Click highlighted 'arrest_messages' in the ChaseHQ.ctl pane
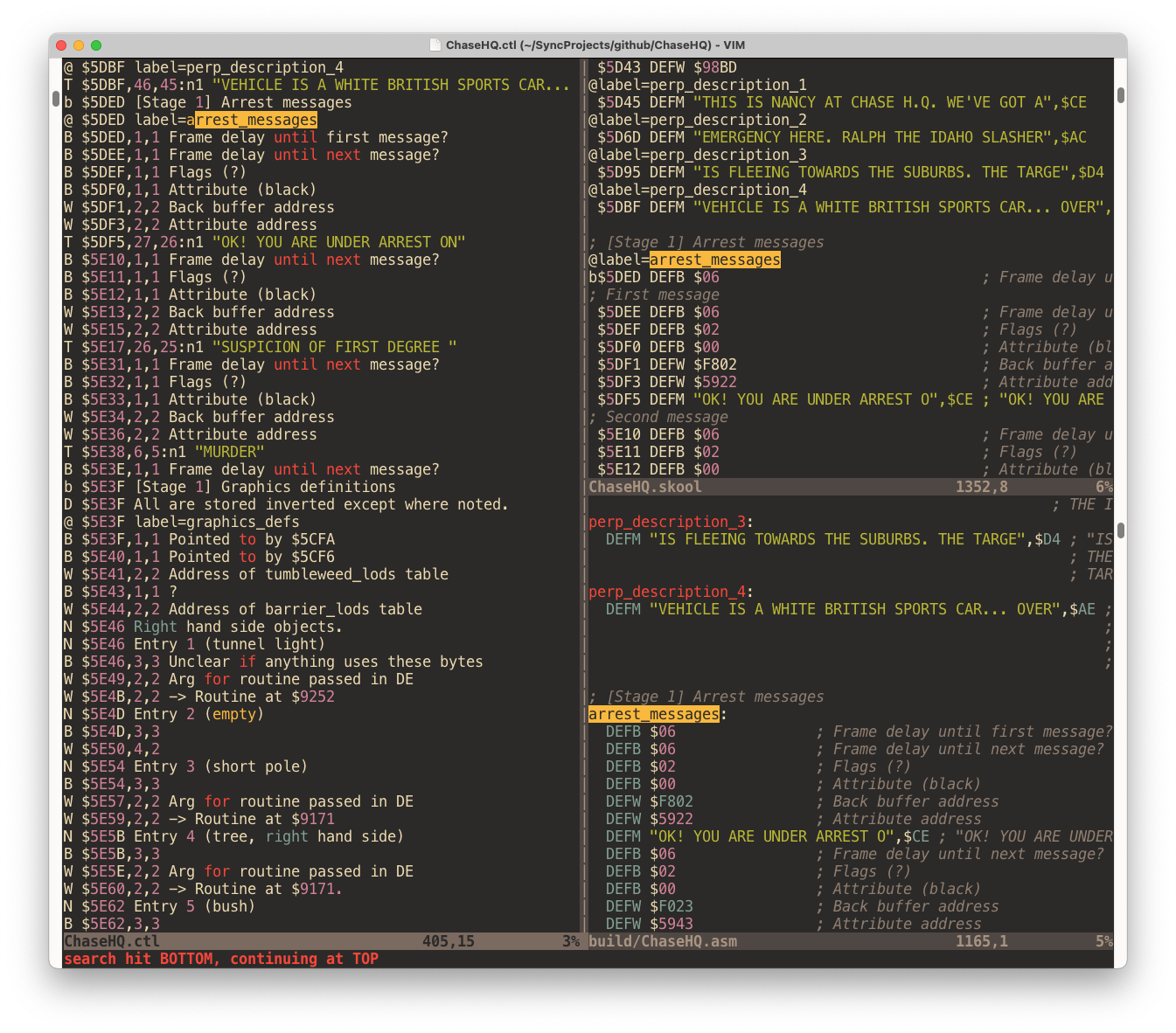Screen dimensions: 1176x1033 click(x=252, y=120)
